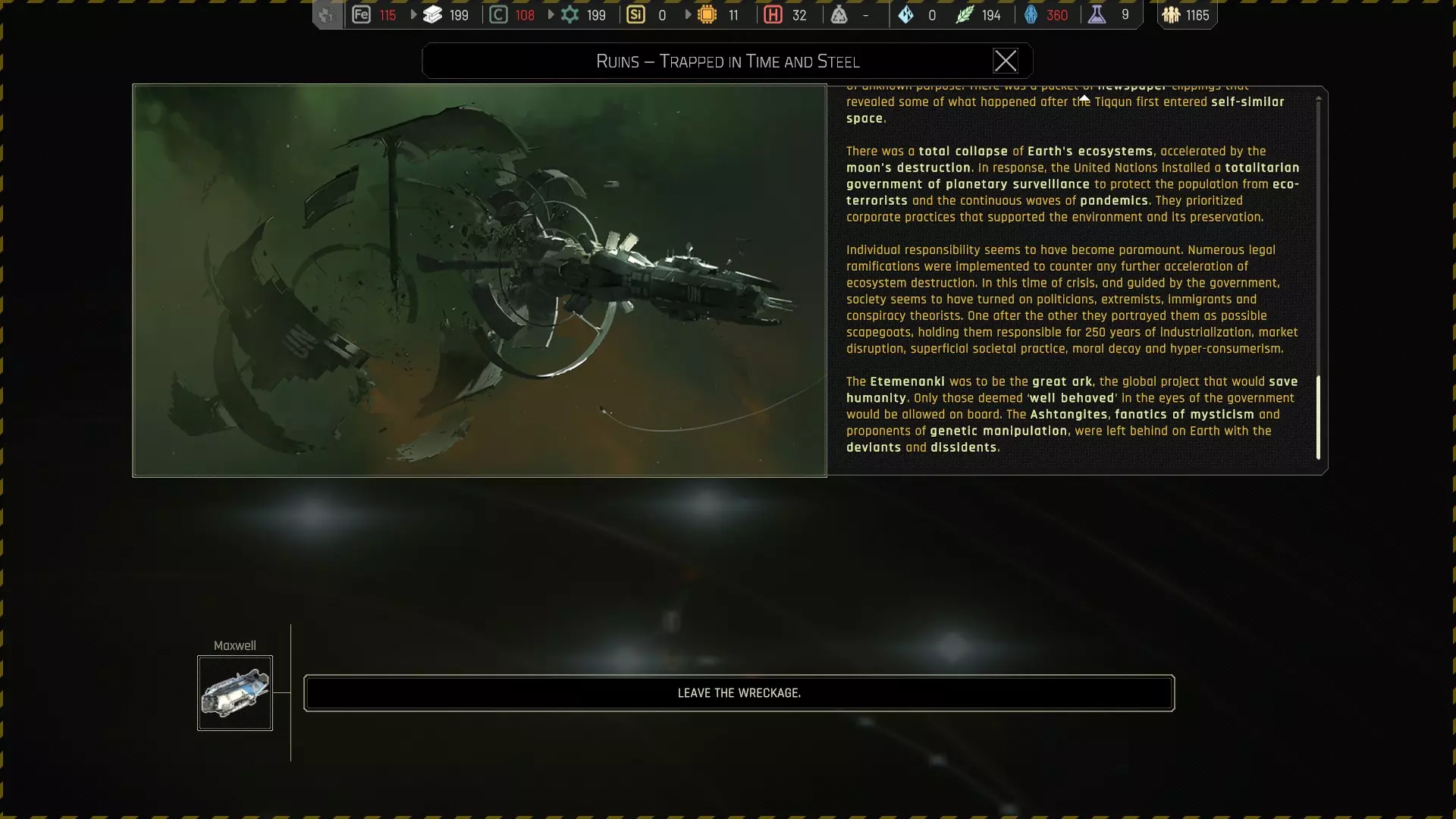
Task: Click the blue cryopod person icon
Action: pos(1031,14)
